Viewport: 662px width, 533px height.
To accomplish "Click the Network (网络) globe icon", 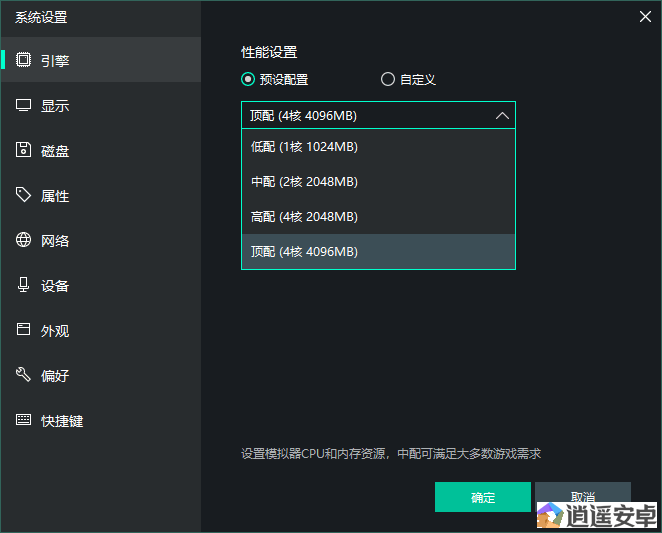I will [x=24, y=240].
